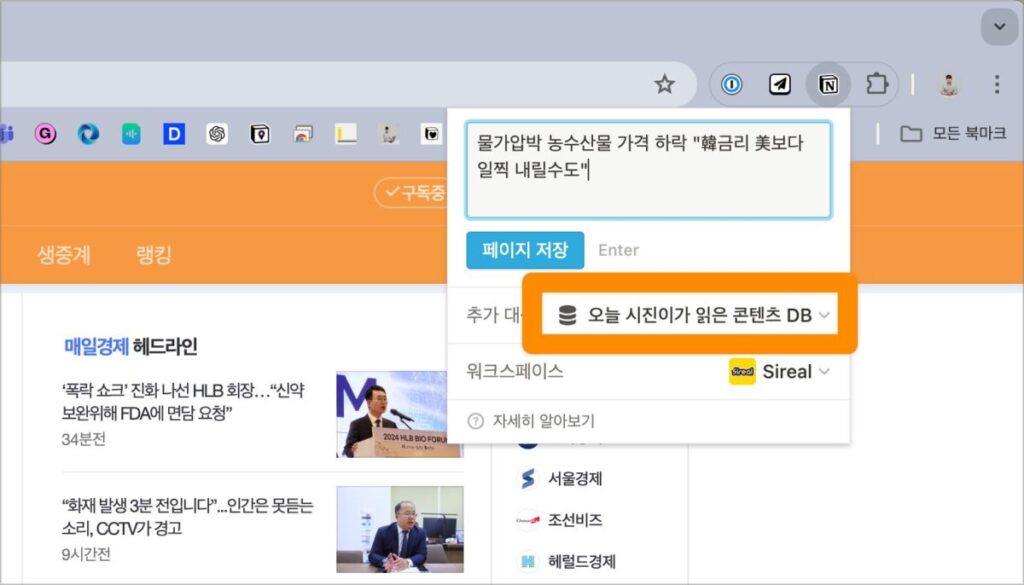Open the Chrome three-dot menu
This screenshot has height=585, width=1024.
[x=996, y=85]
